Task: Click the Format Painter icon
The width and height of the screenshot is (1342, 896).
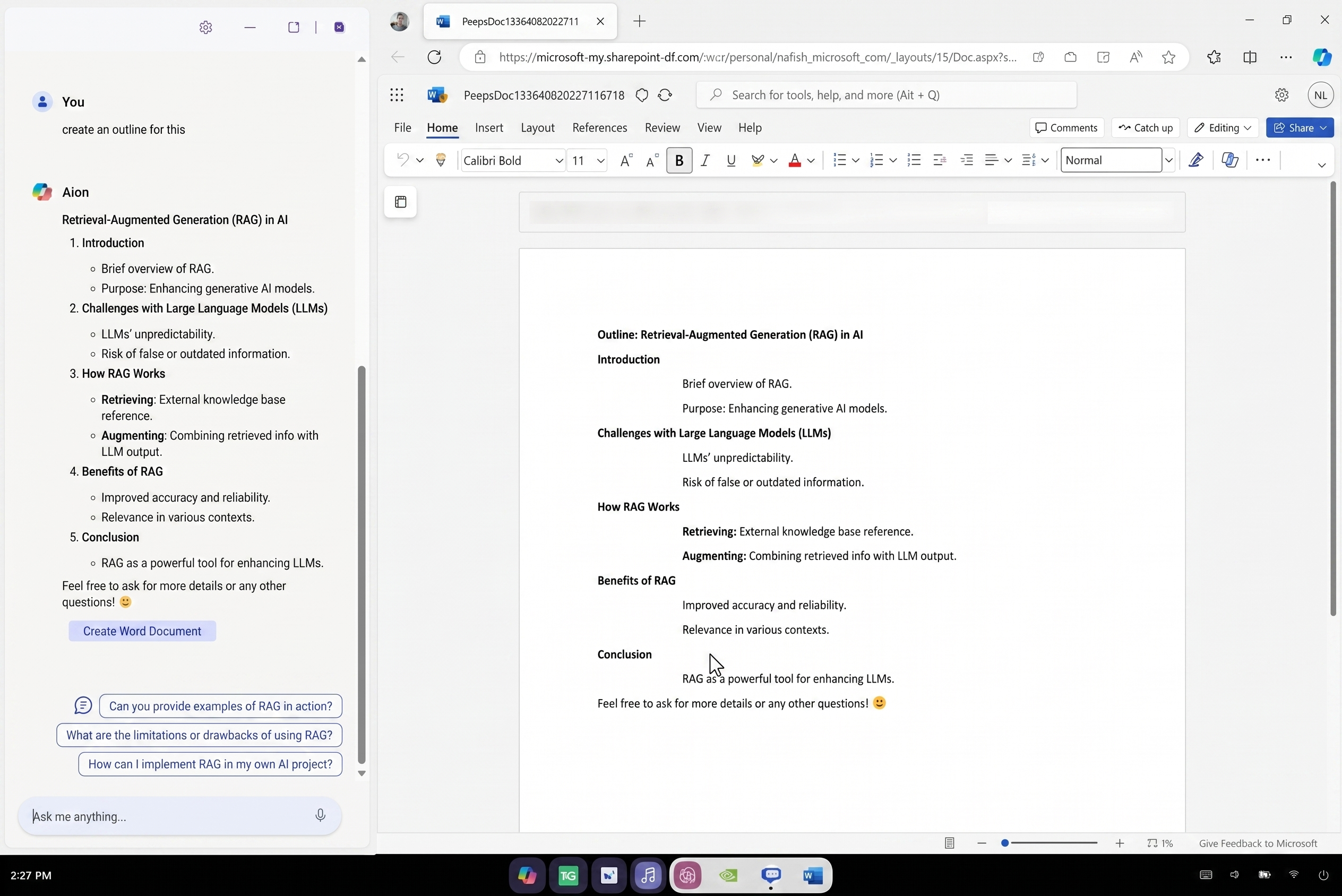Action: click(441, 160)
